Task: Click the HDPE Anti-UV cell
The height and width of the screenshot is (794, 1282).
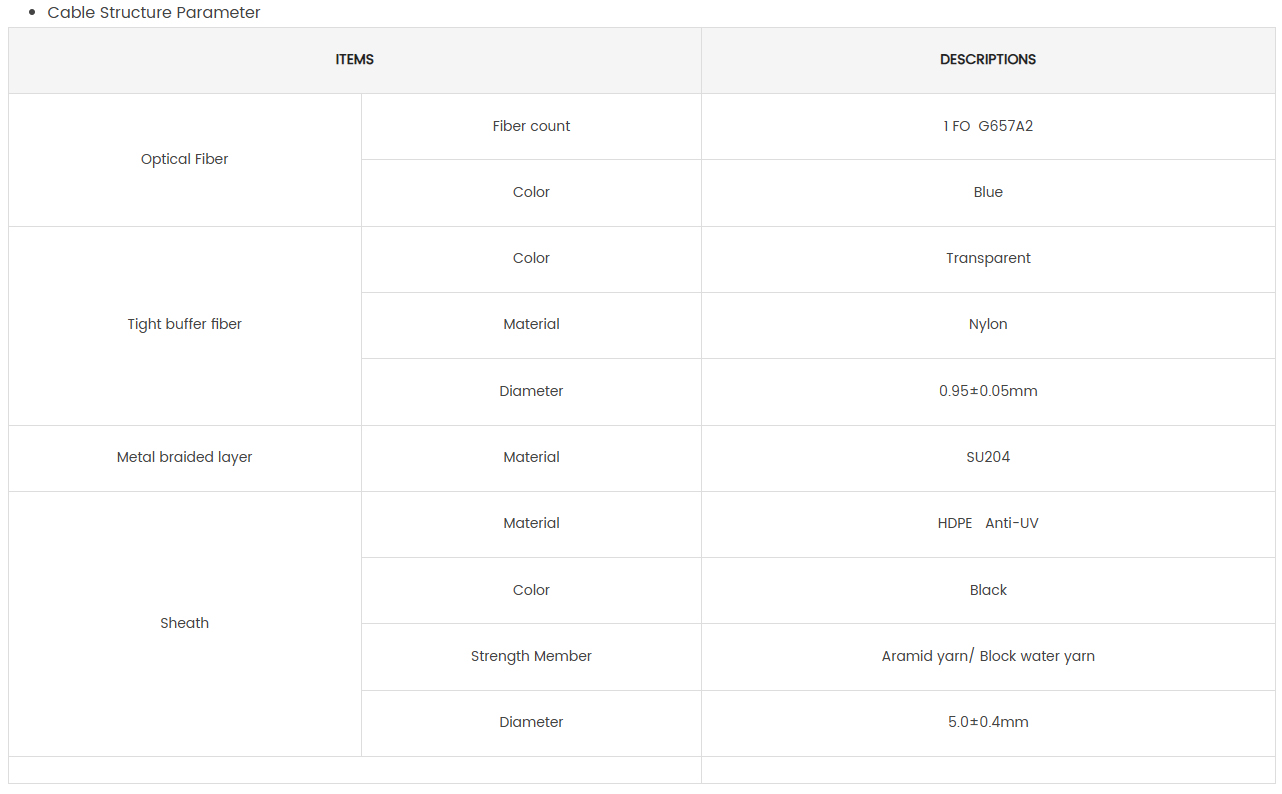Action: coord(988,524)
